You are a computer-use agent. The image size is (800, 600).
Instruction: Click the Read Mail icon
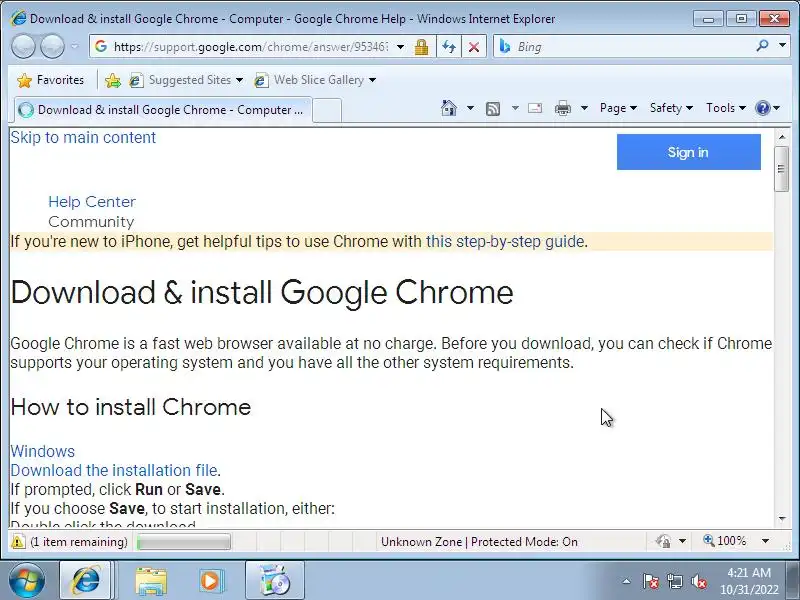point(535,108)
